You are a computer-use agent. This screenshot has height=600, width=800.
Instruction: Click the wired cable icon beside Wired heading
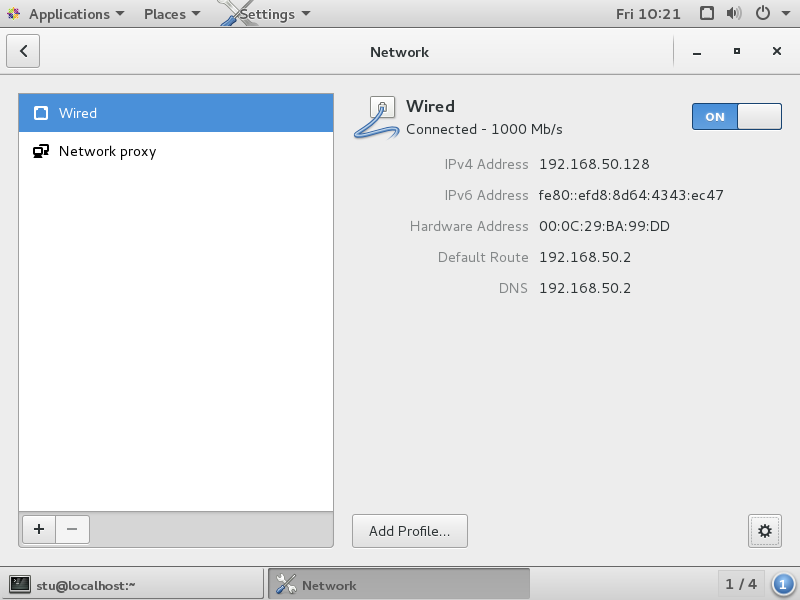click(376, 118)
